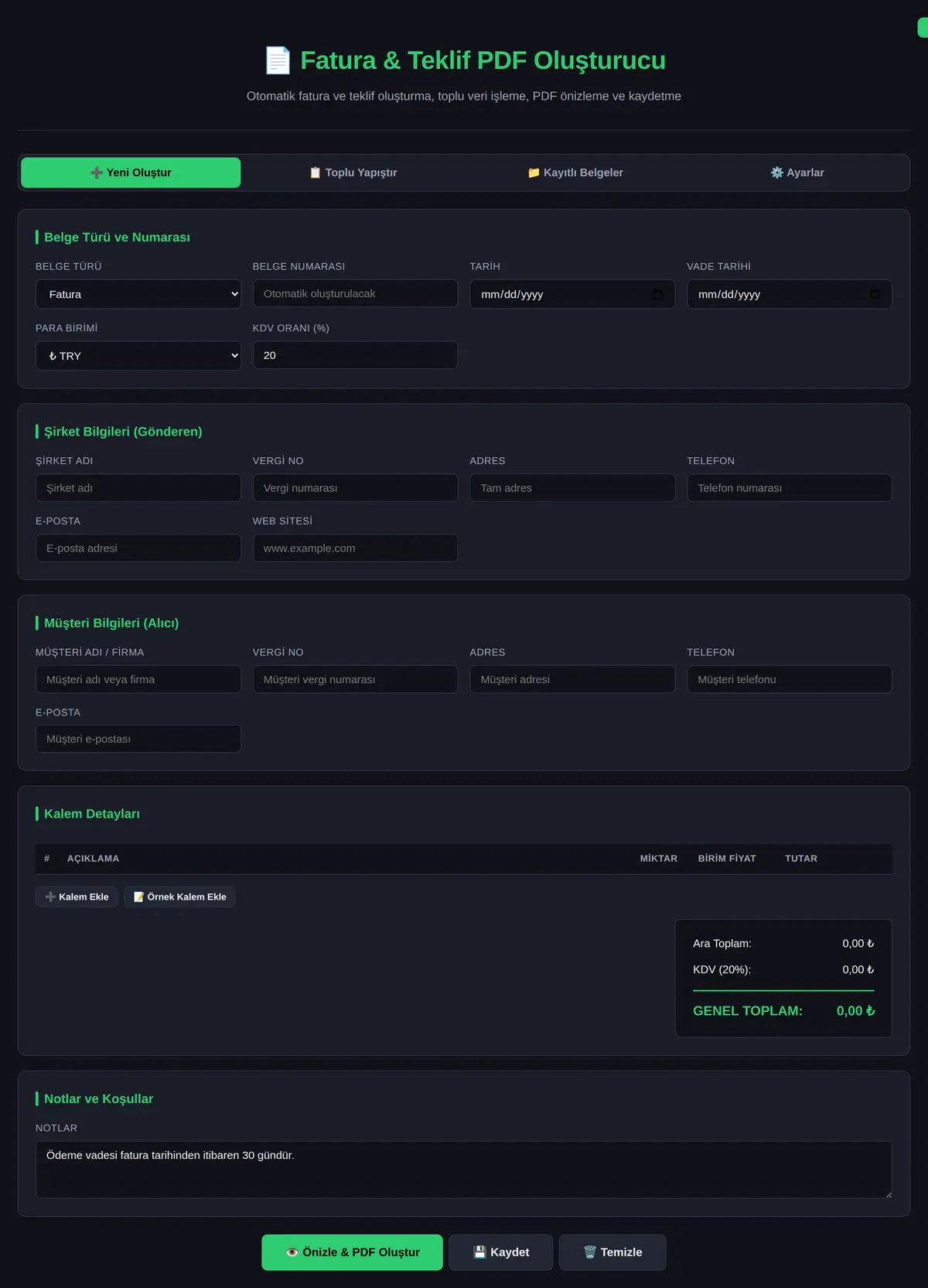928x1288 pixels.
Task: Click the GENEL TOPLAM amount 0,00 ₺
Action: pyautogui.click(x=855, y=1011)
